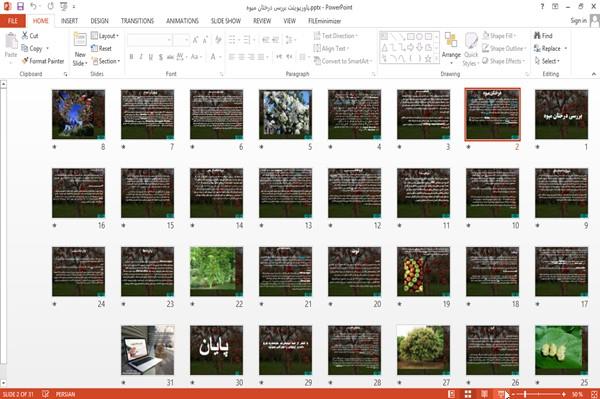Viewport: 600px width, 399px height.
Task: Toggle Underline formatting
Action: [151, 57]
